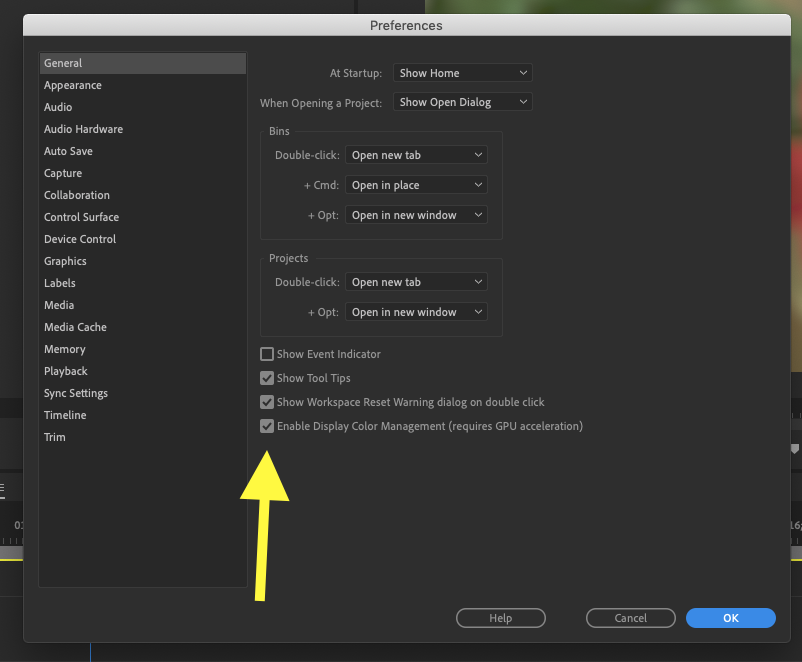Open Projects + Opt dropdown
The height and width of the screenshot is (662, 802).
pyautogui.click(x=416, y=312)
